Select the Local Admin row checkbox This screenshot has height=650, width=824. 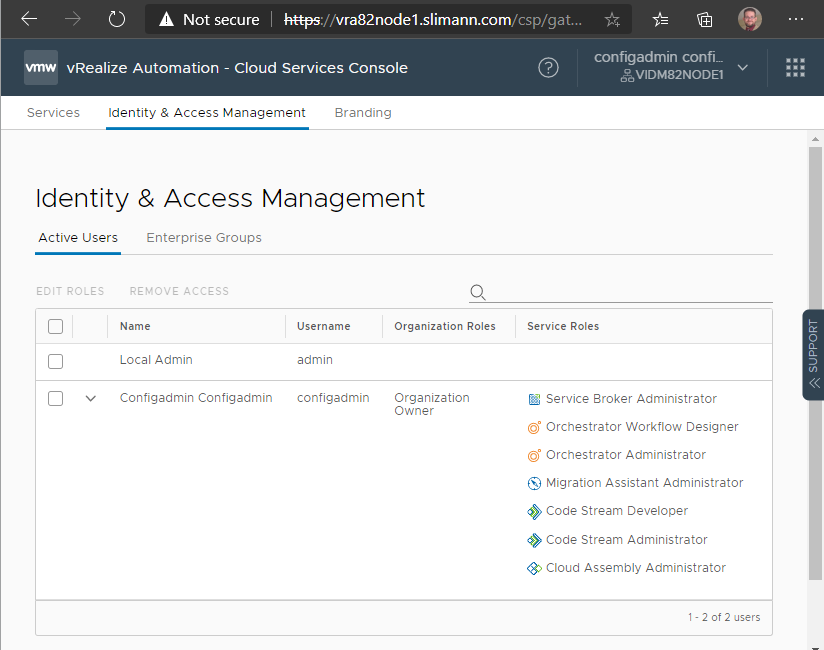point(55,362)
